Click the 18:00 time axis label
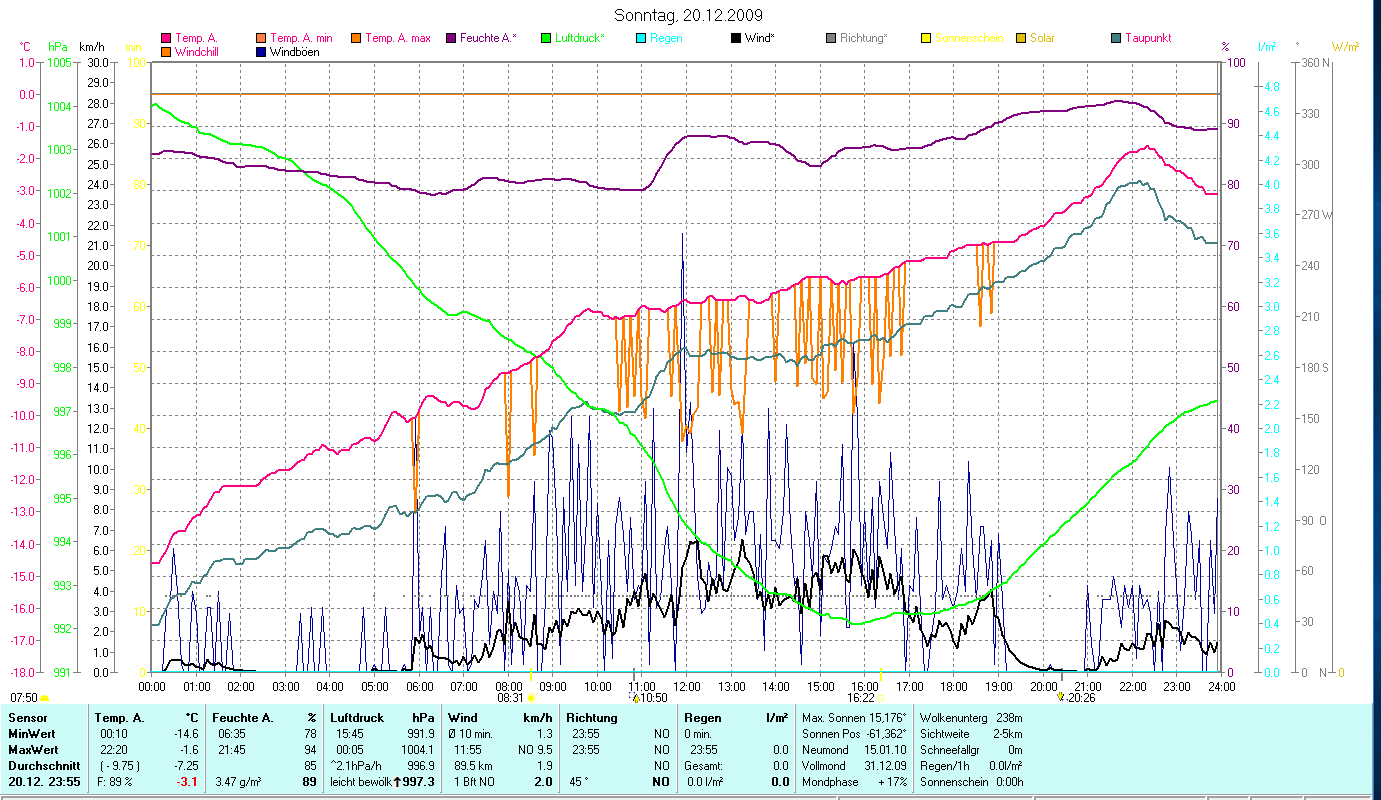This screenshot has height=800, width=1381. point(954,686)
